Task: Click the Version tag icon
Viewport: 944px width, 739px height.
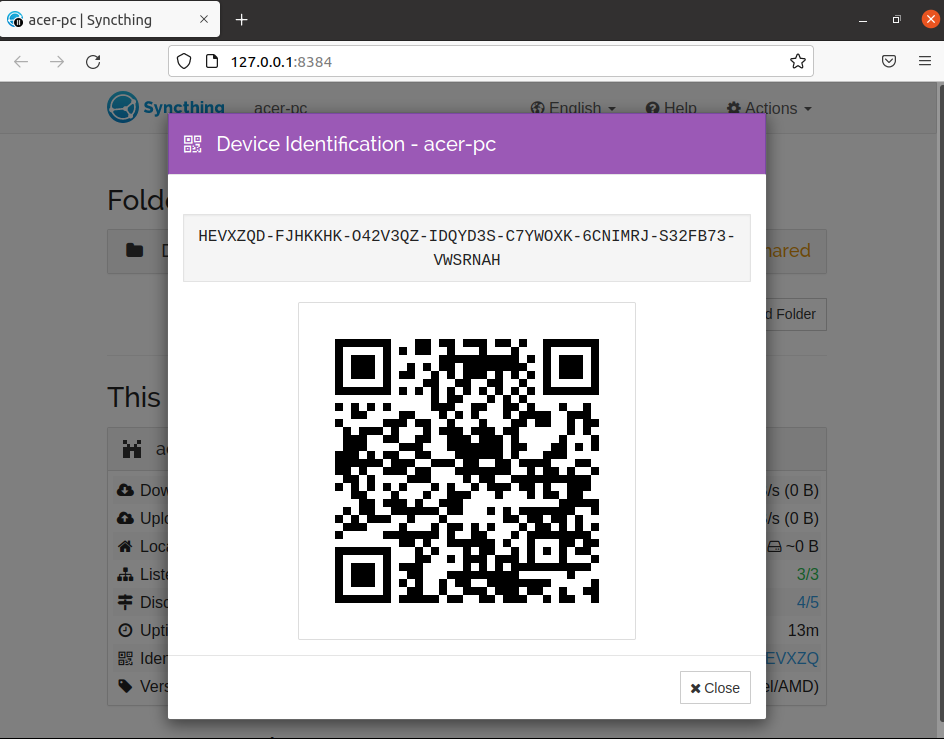Action: pyautogui.click(x=125, y=686)
